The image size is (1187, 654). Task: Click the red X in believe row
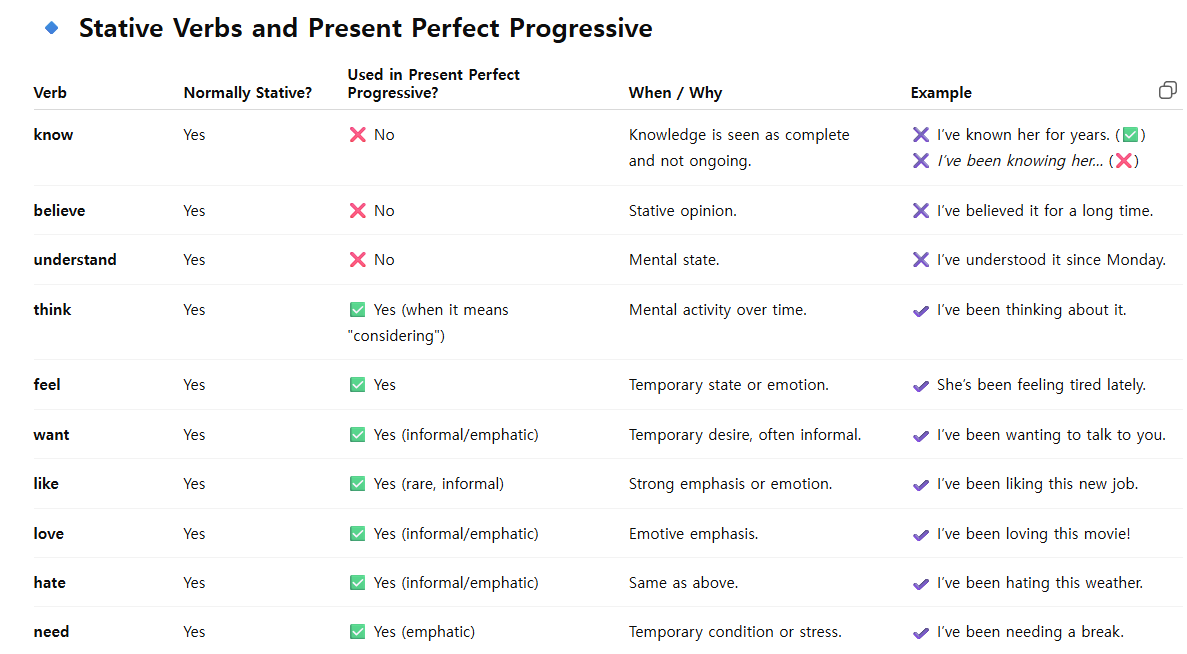coord(357,211)
